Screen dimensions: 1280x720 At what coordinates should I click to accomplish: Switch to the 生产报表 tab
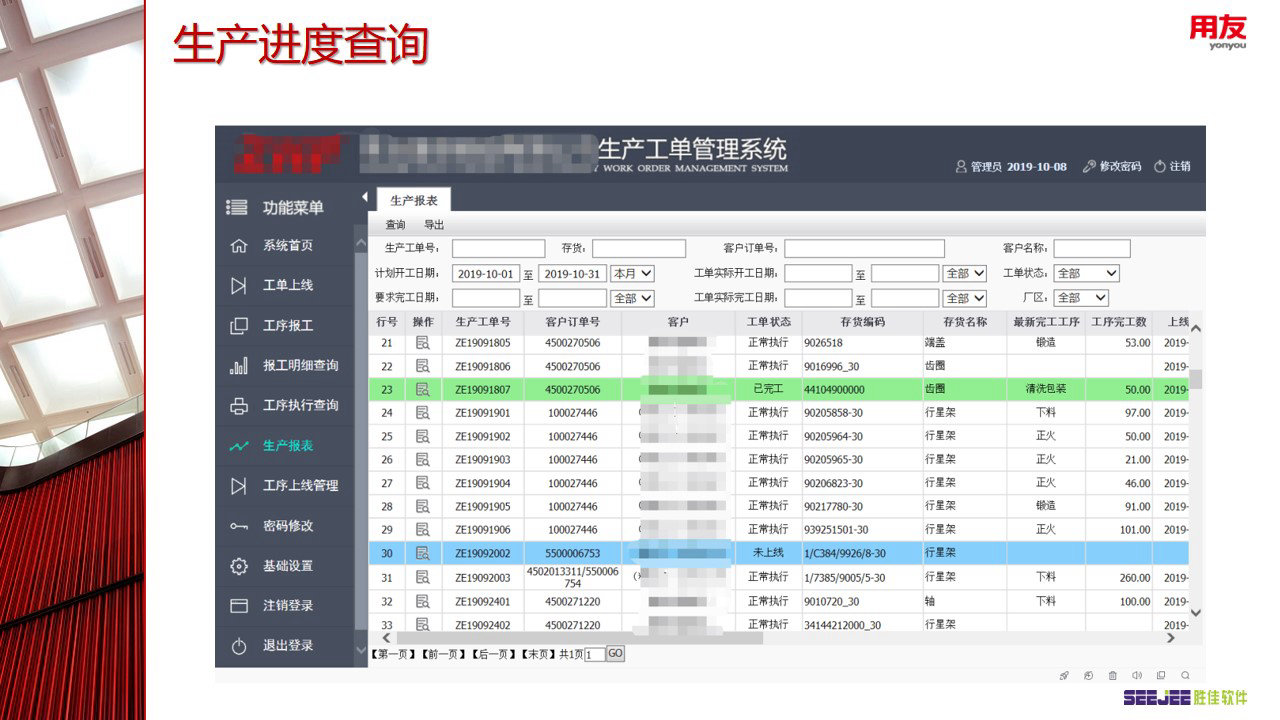point(413,200)
